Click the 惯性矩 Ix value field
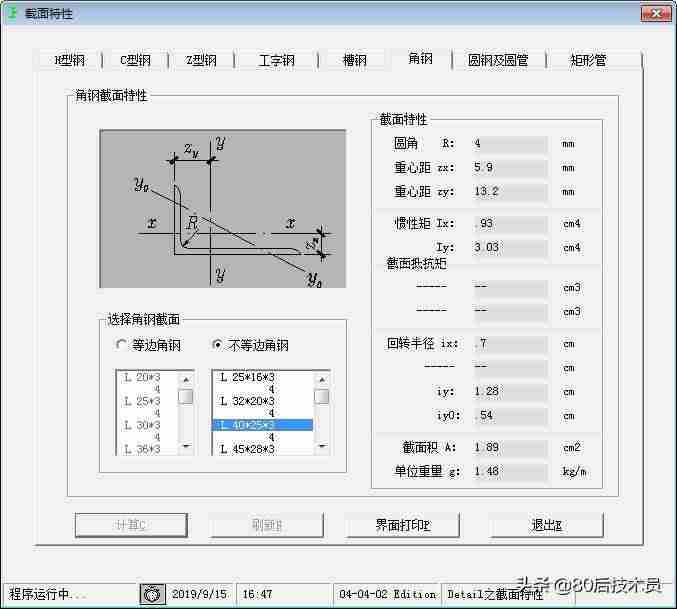 510,224
